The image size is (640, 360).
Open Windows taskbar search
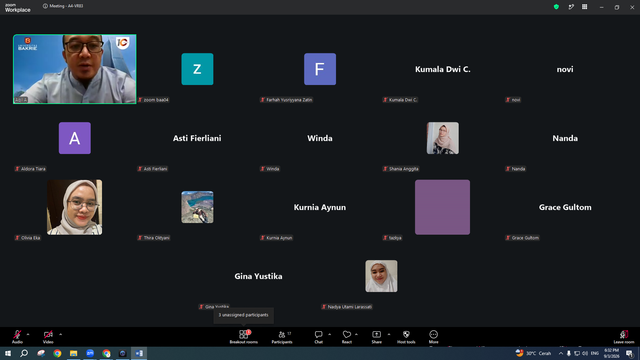pos(24,353)
